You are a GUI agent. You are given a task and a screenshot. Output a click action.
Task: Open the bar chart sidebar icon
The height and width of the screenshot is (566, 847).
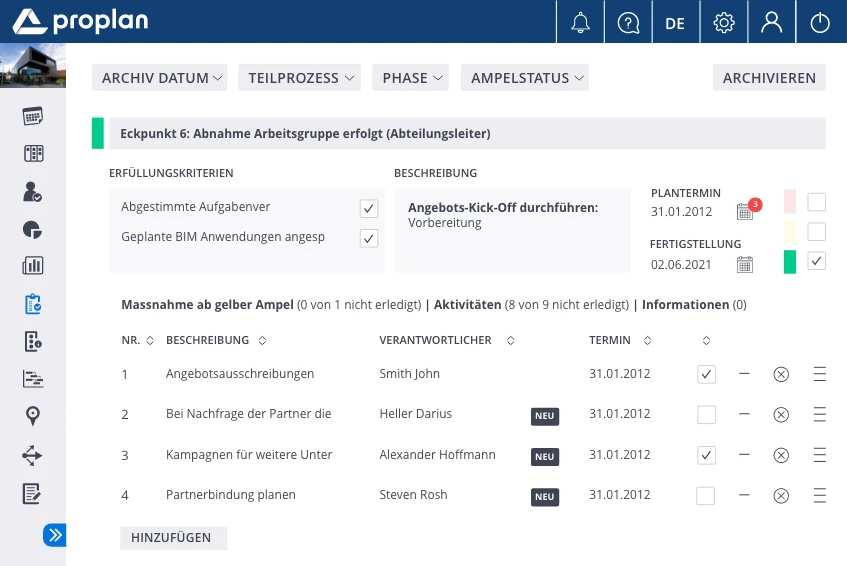point(33,266)
